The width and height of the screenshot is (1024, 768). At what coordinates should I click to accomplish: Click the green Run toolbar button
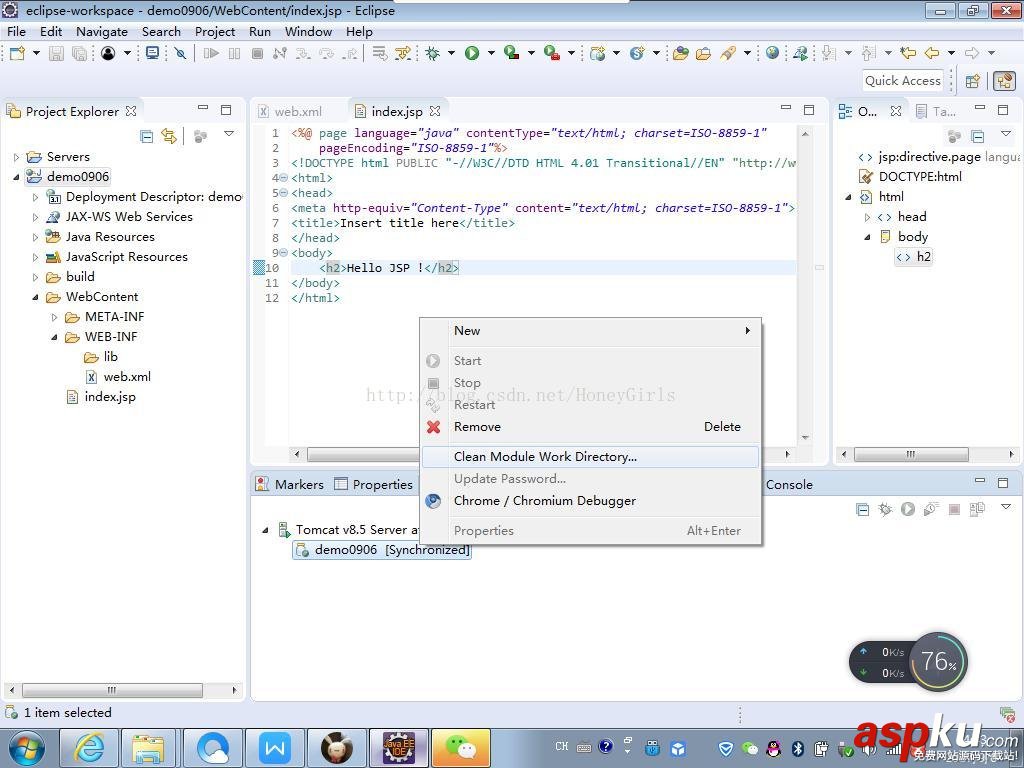tap(472, 53)
